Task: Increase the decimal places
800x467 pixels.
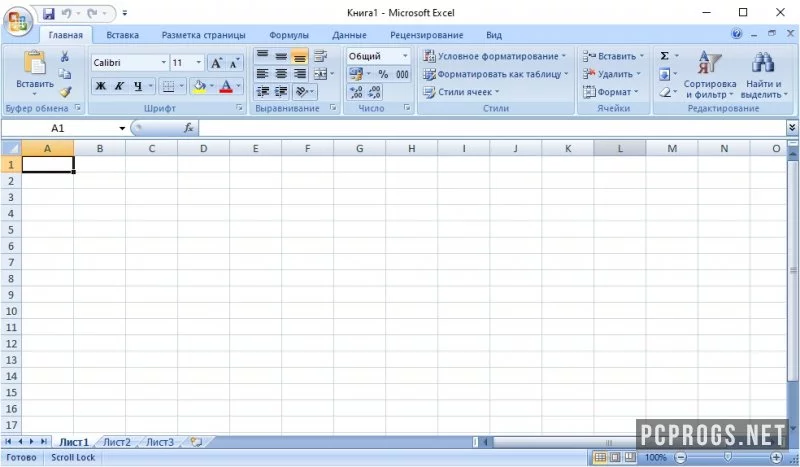Action: point(356,92)
